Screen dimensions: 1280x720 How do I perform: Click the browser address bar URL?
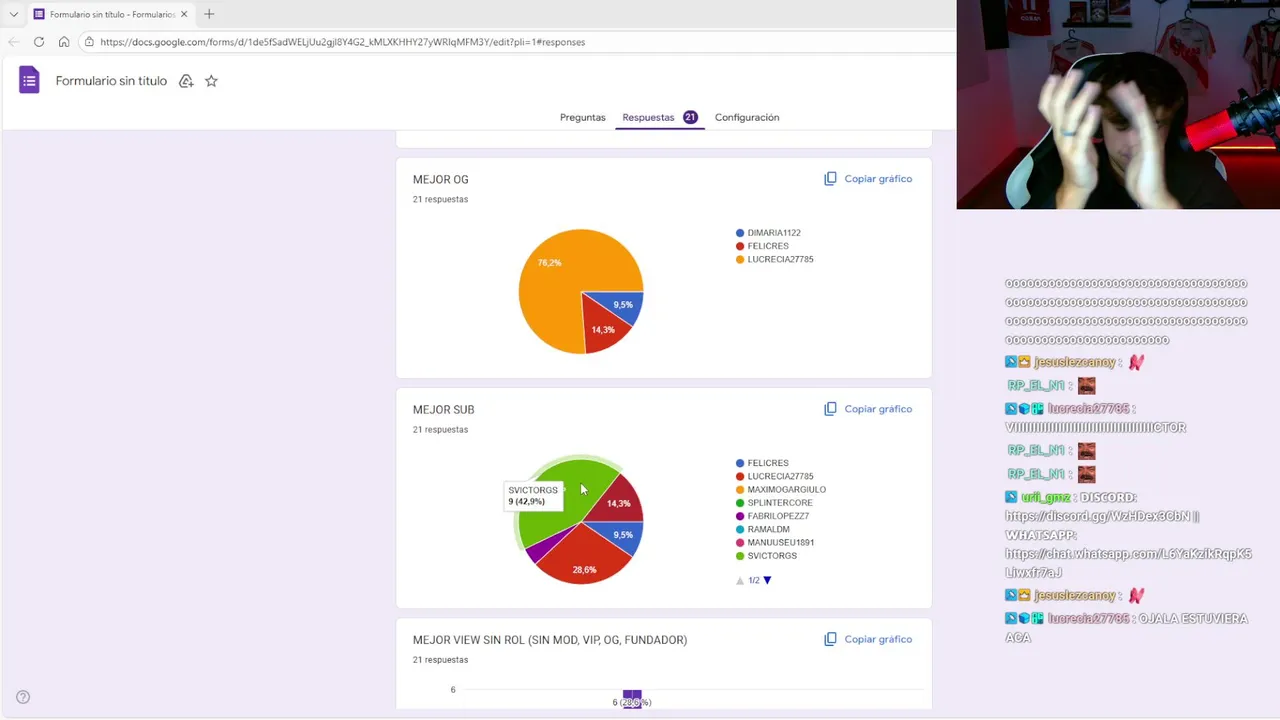coord(342,42)
